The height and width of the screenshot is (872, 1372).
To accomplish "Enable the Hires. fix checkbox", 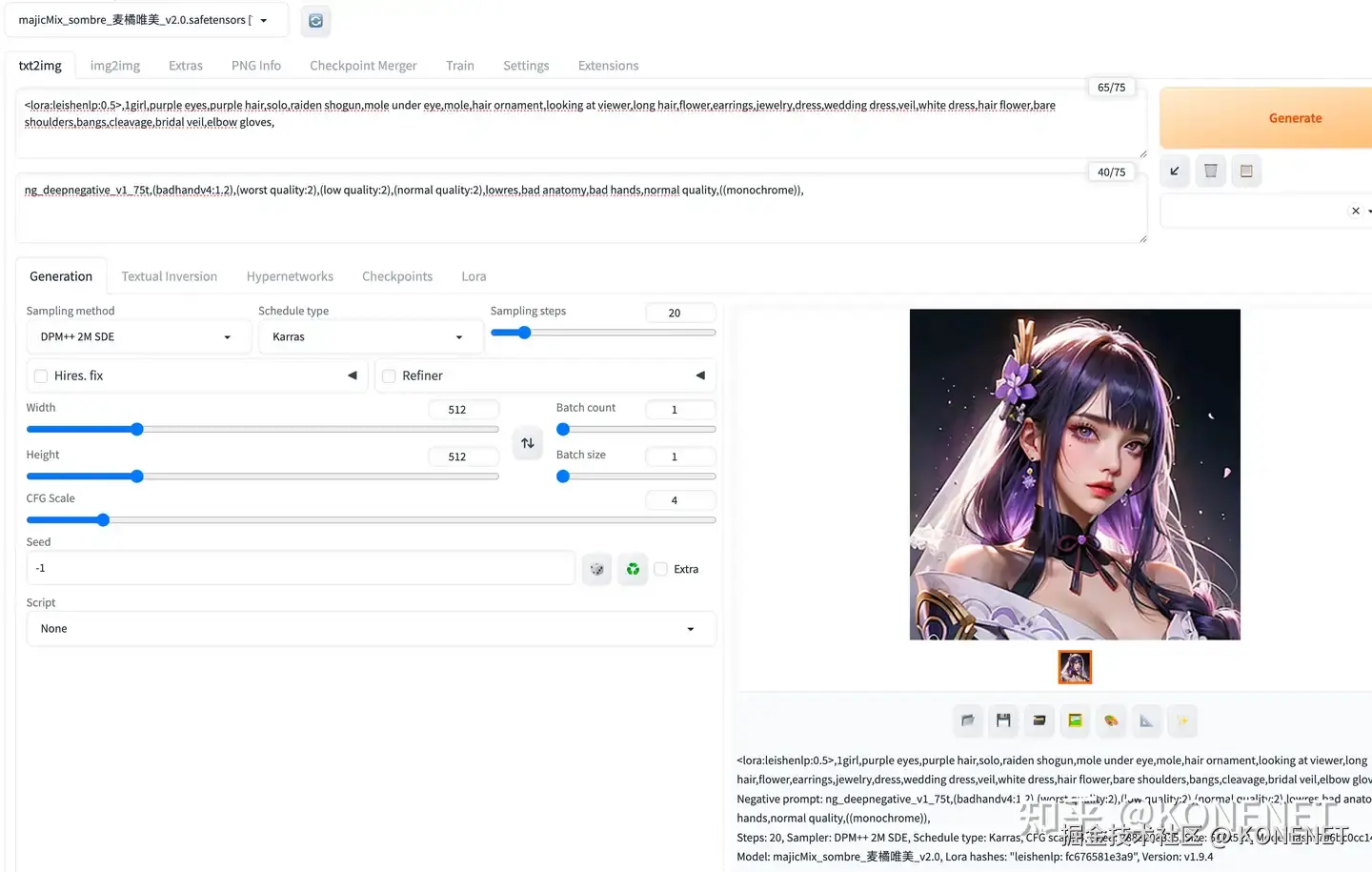I will (x=41, y=375).
